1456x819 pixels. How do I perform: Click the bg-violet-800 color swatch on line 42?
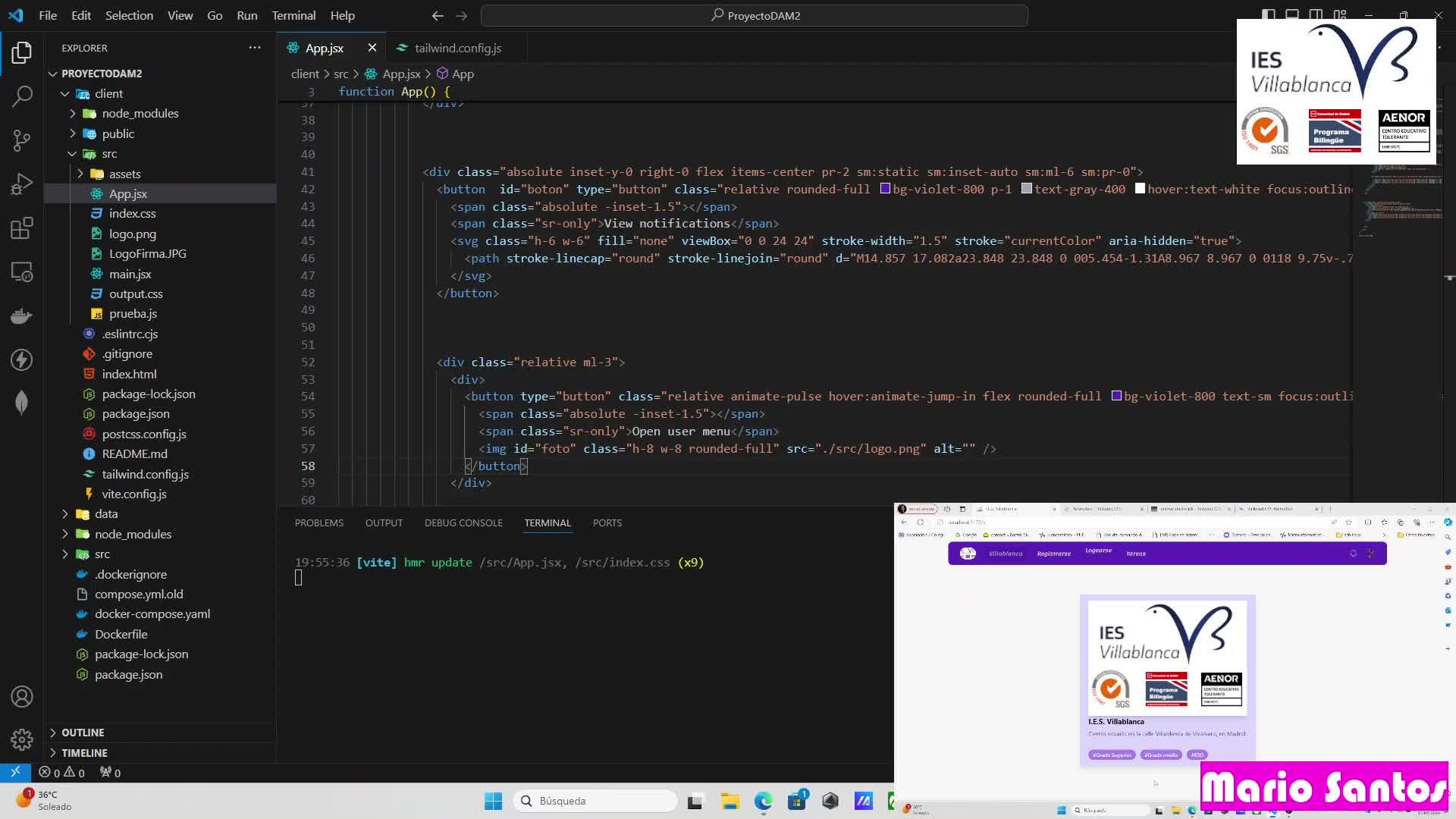click(x=884, y=189)
